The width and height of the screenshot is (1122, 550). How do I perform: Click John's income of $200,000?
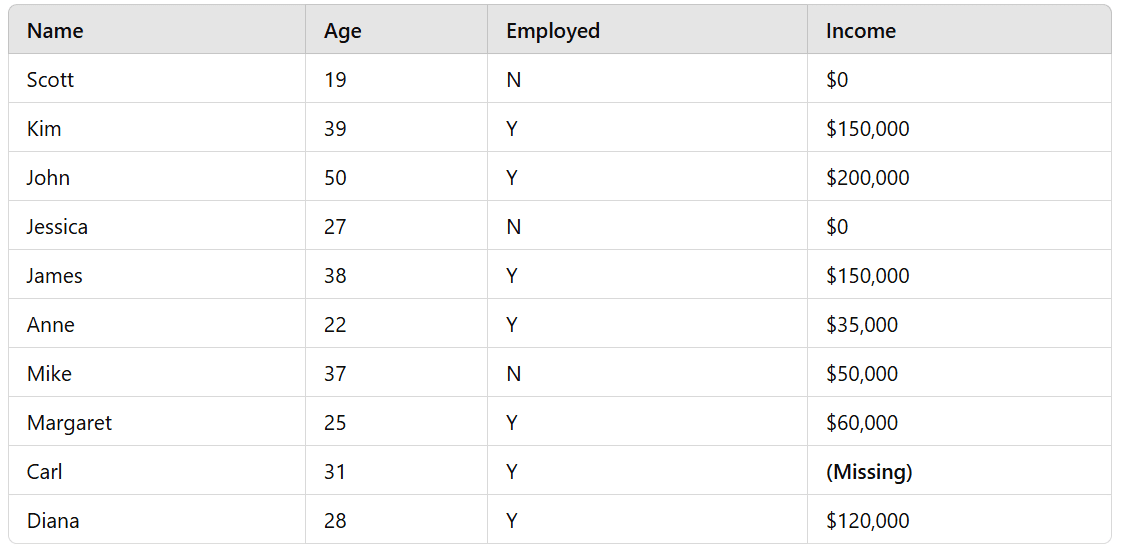(x=960, y=177)
